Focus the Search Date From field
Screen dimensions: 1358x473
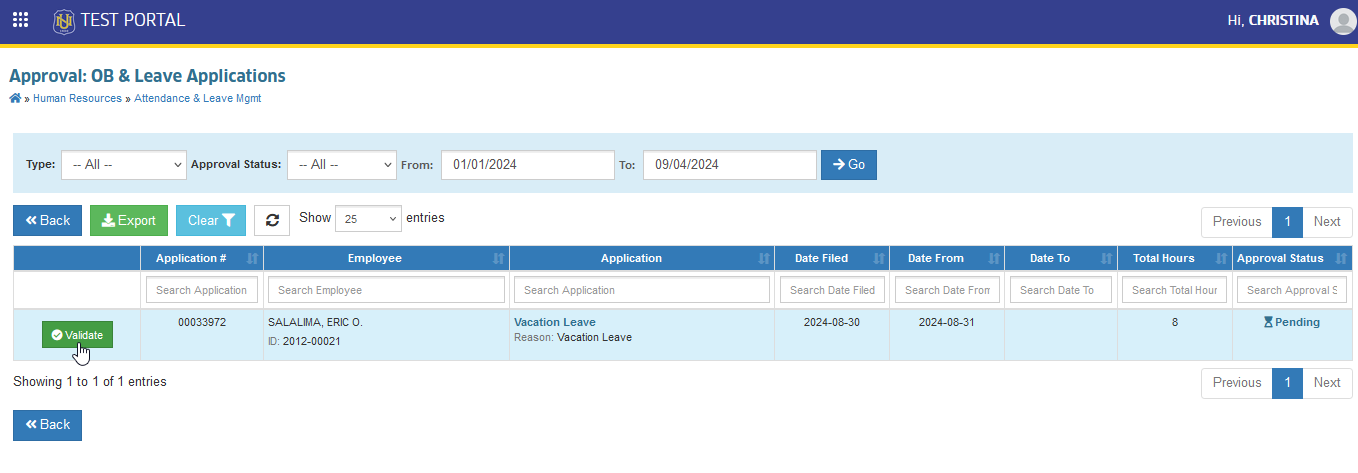[947, 290]
